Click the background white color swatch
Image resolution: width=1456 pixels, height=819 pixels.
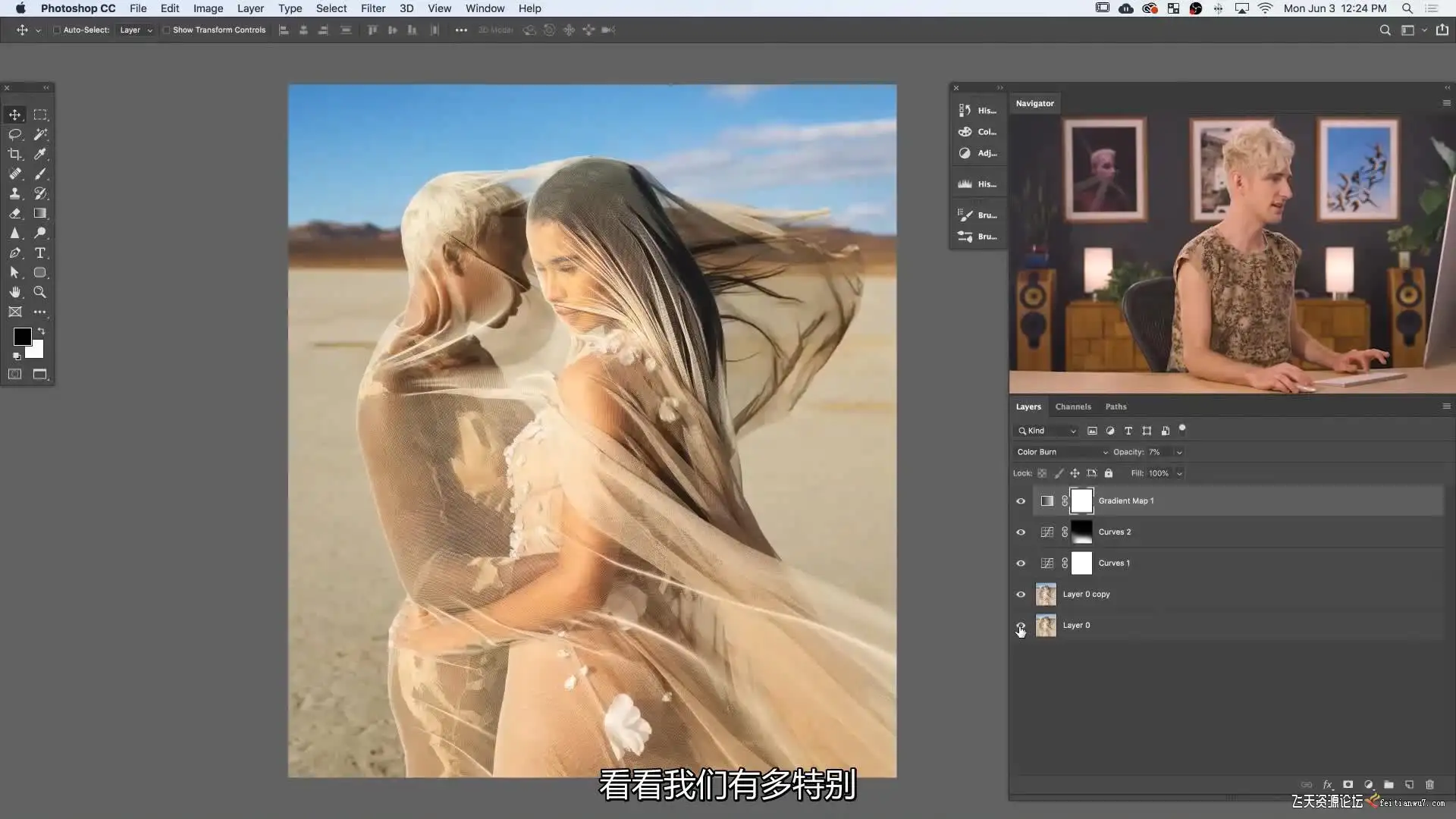coord(36,351)
